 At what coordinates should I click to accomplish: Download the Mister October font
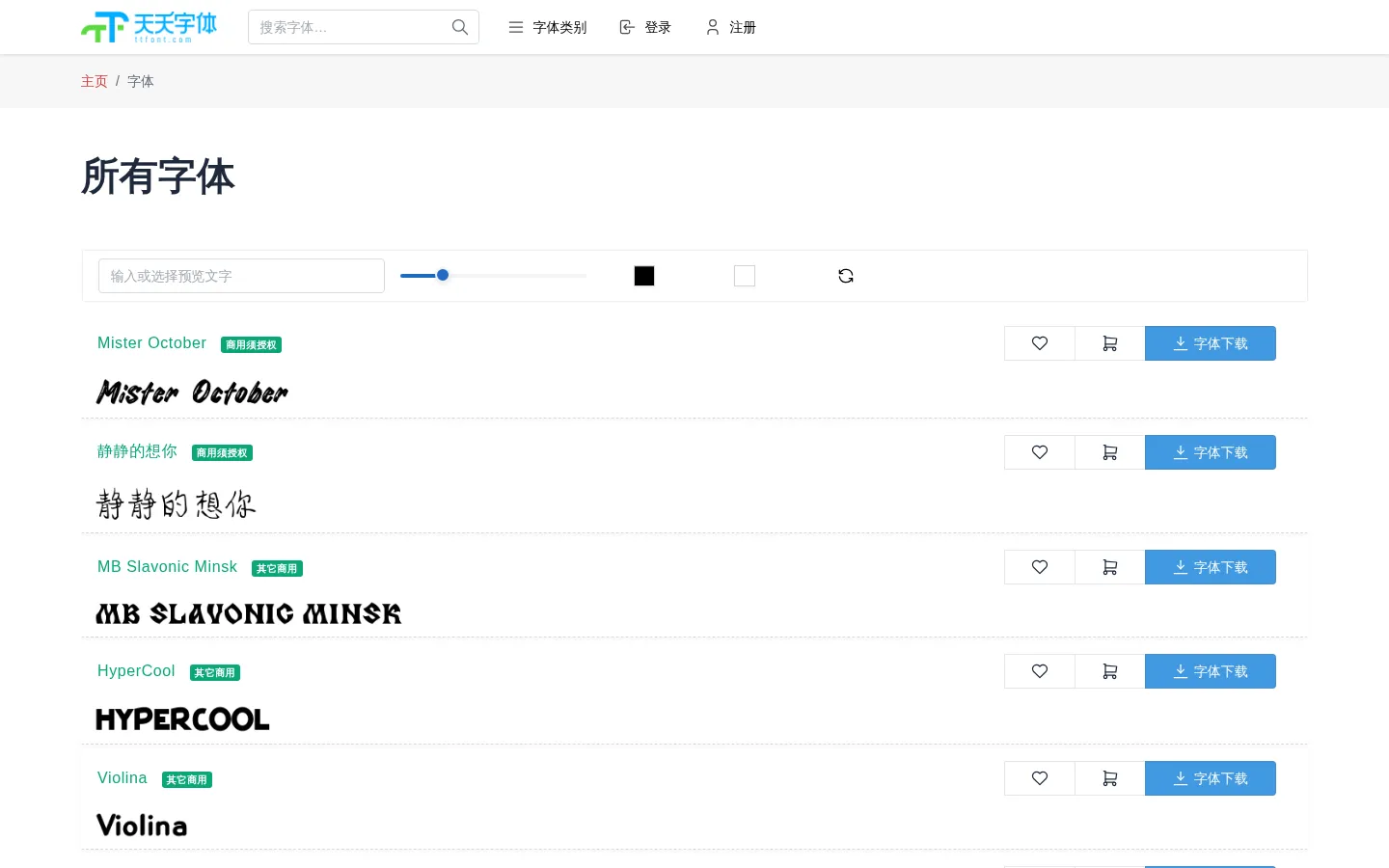pyautogui.click(x=1211, y=343)
